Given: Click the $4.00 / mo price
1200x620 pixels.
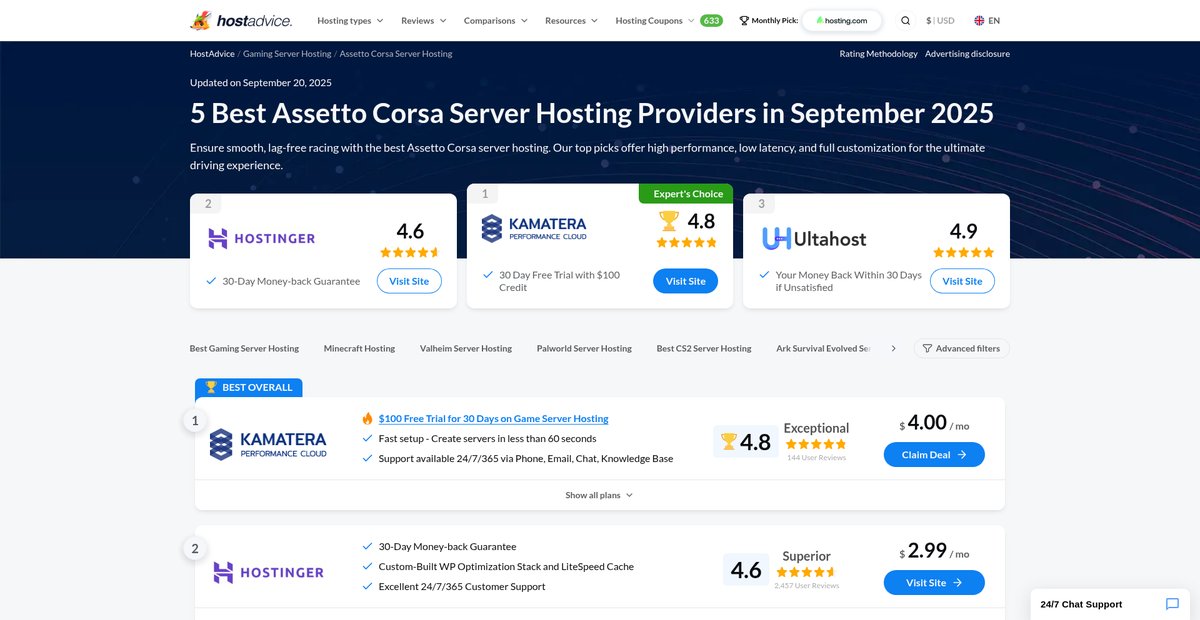Looking at the screenshot, I should coord(934,423).
